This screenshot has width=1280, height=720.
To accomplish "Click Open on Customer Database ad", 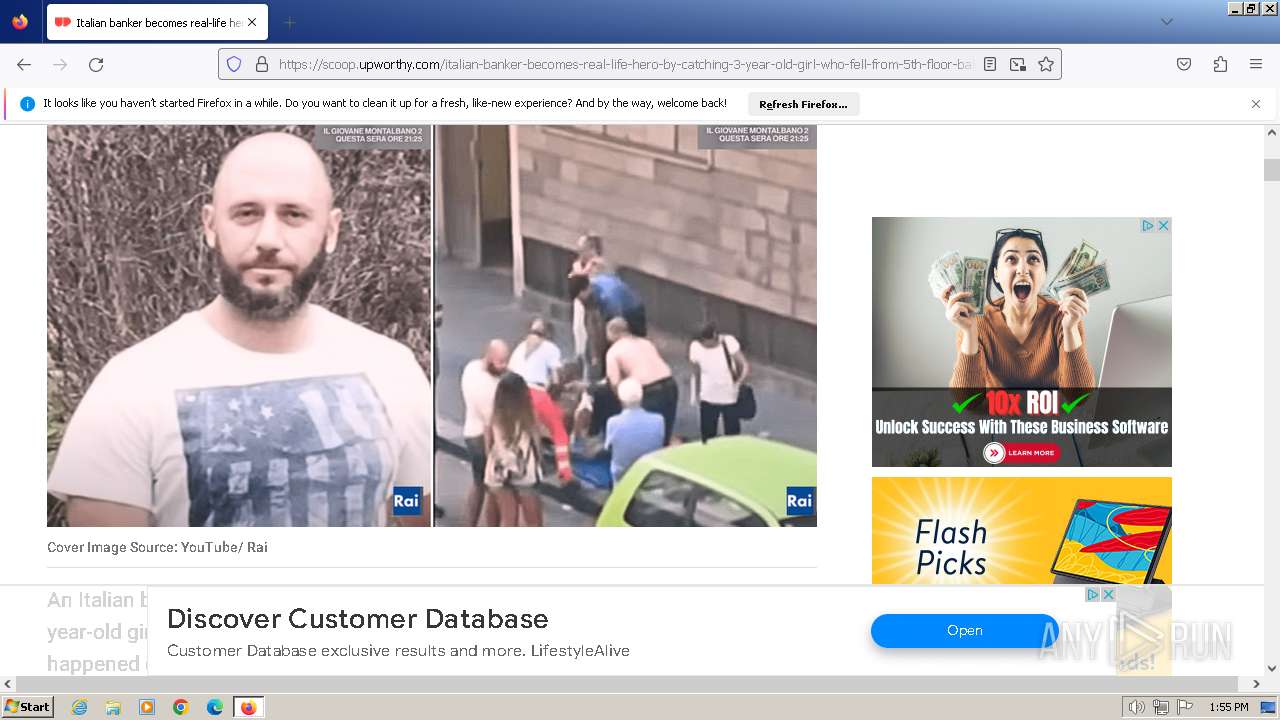I will pyautogui.click(x=965, y=630).
